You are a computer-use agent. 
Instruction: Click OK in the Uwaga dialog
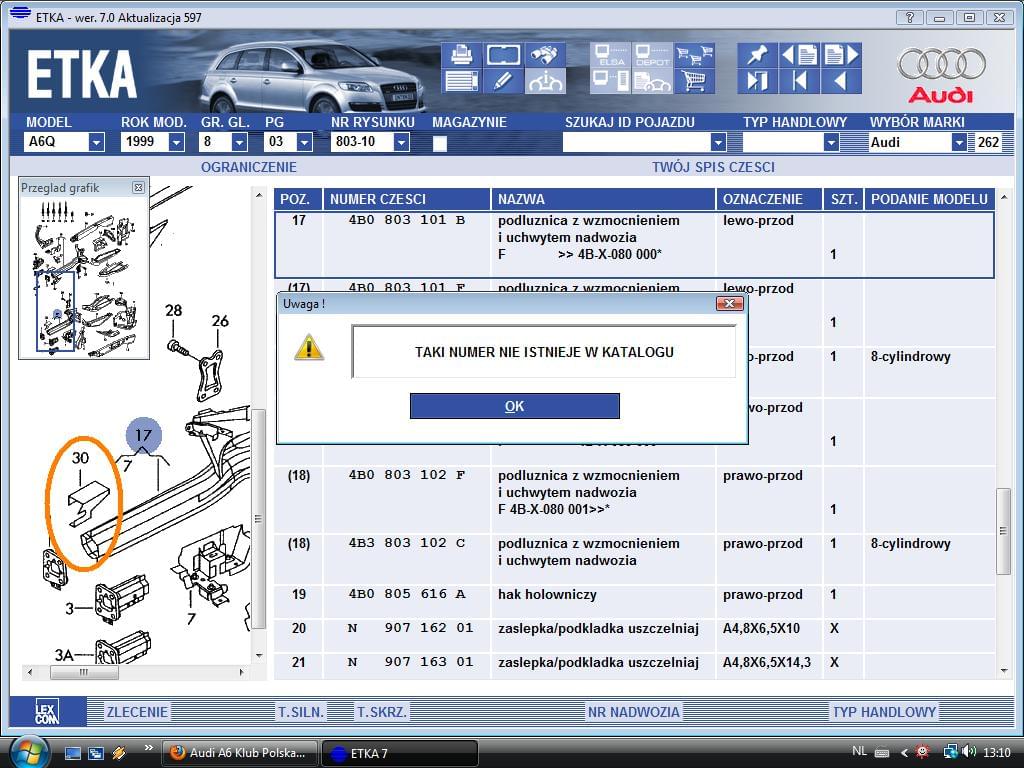(515, 406)
